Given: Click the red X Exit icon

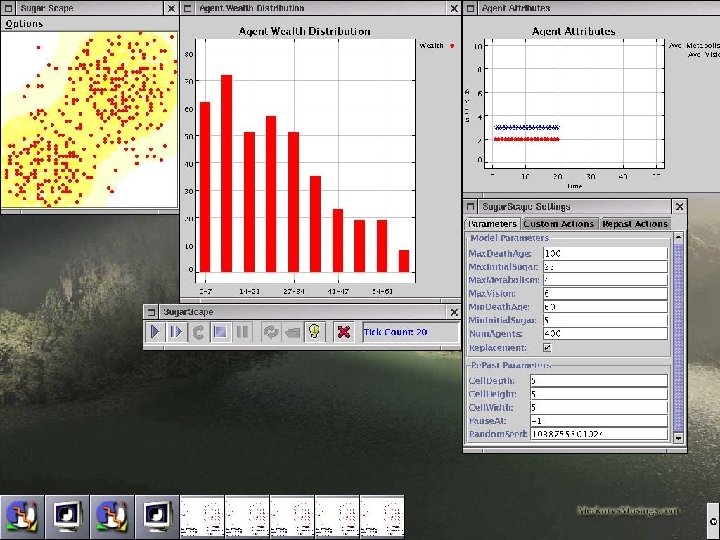Looking at the screenshot, I should (344, 332).
